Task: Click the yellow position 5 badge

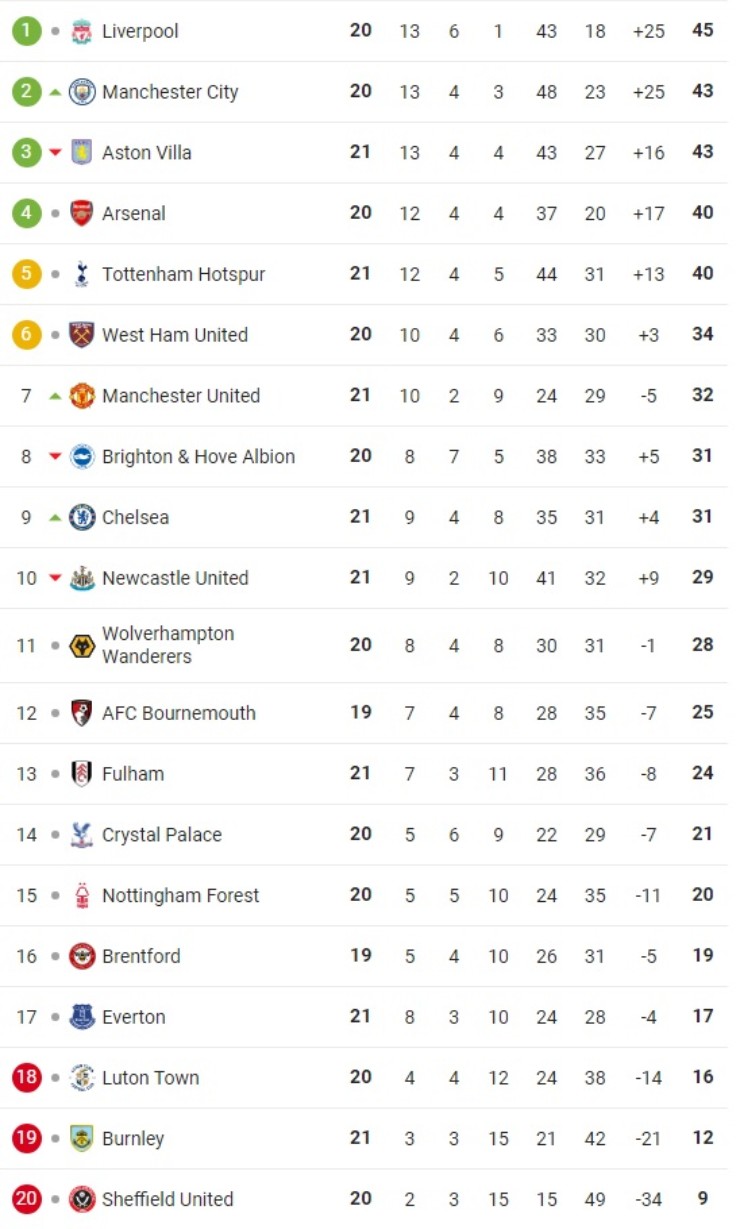Action: [27, 274]
